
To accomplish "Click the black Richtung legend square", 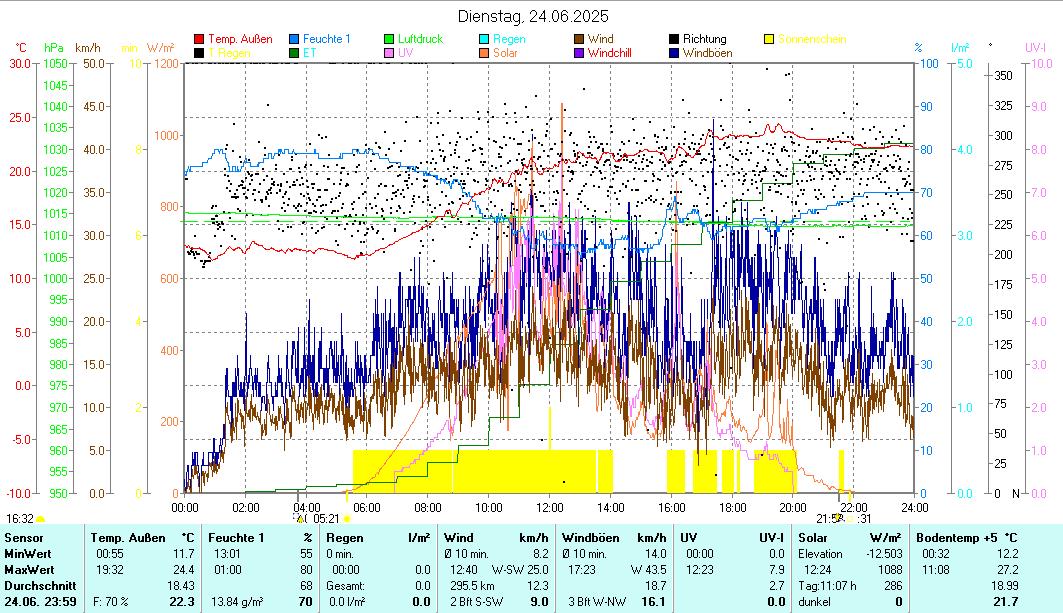I will tap(674, 39).
